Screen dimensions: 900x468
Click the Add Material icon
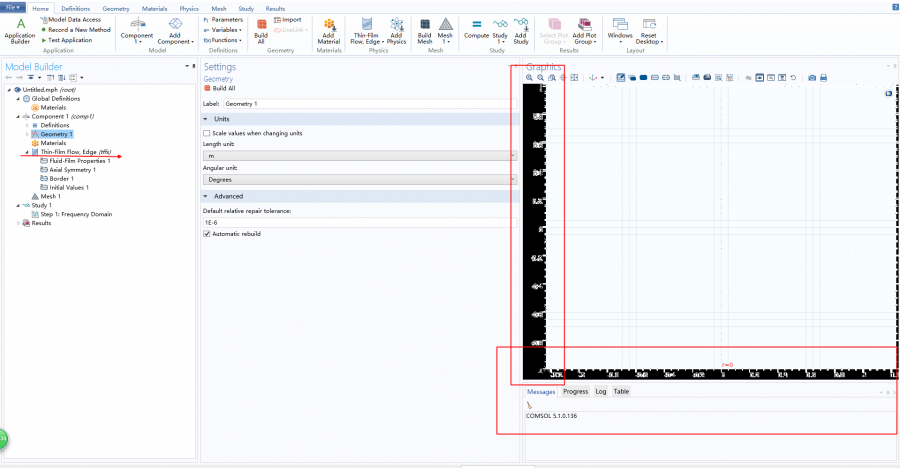[x=329, y=25]
